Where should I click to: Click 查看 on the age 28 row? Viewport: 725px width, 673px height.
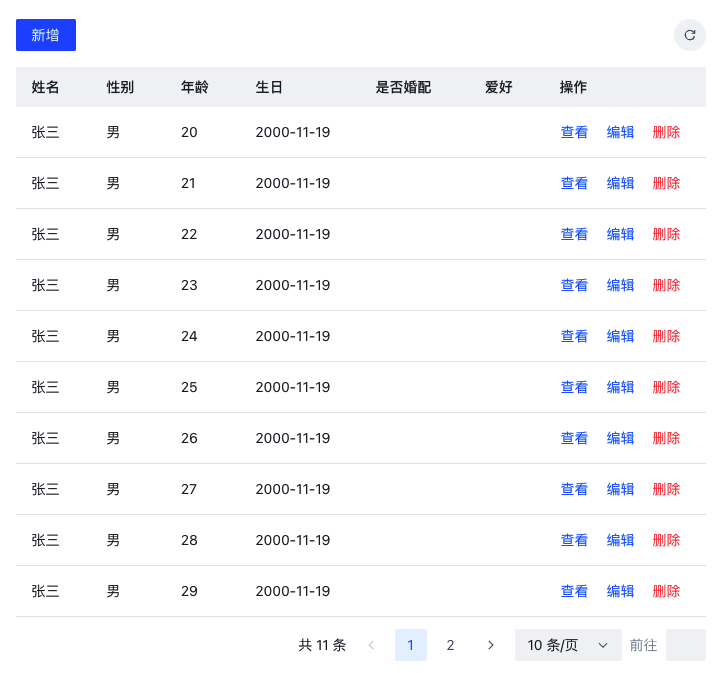tap(574, 540)
